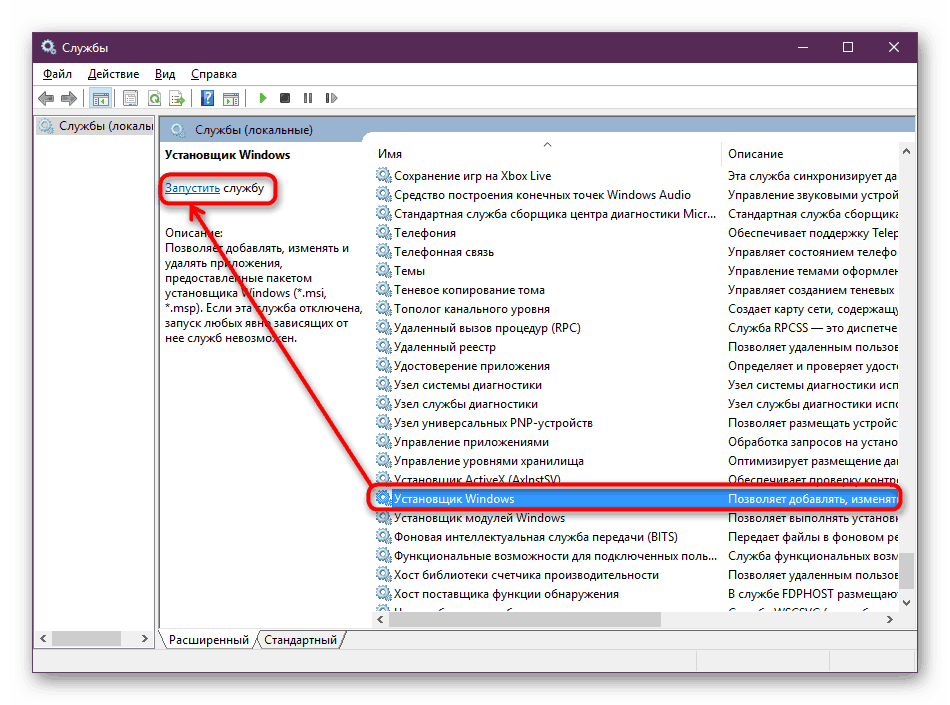This screenshot has height=705, width=950.
Task: Select Службы (локальные) in the tree
Action: (x=96, y=126)
